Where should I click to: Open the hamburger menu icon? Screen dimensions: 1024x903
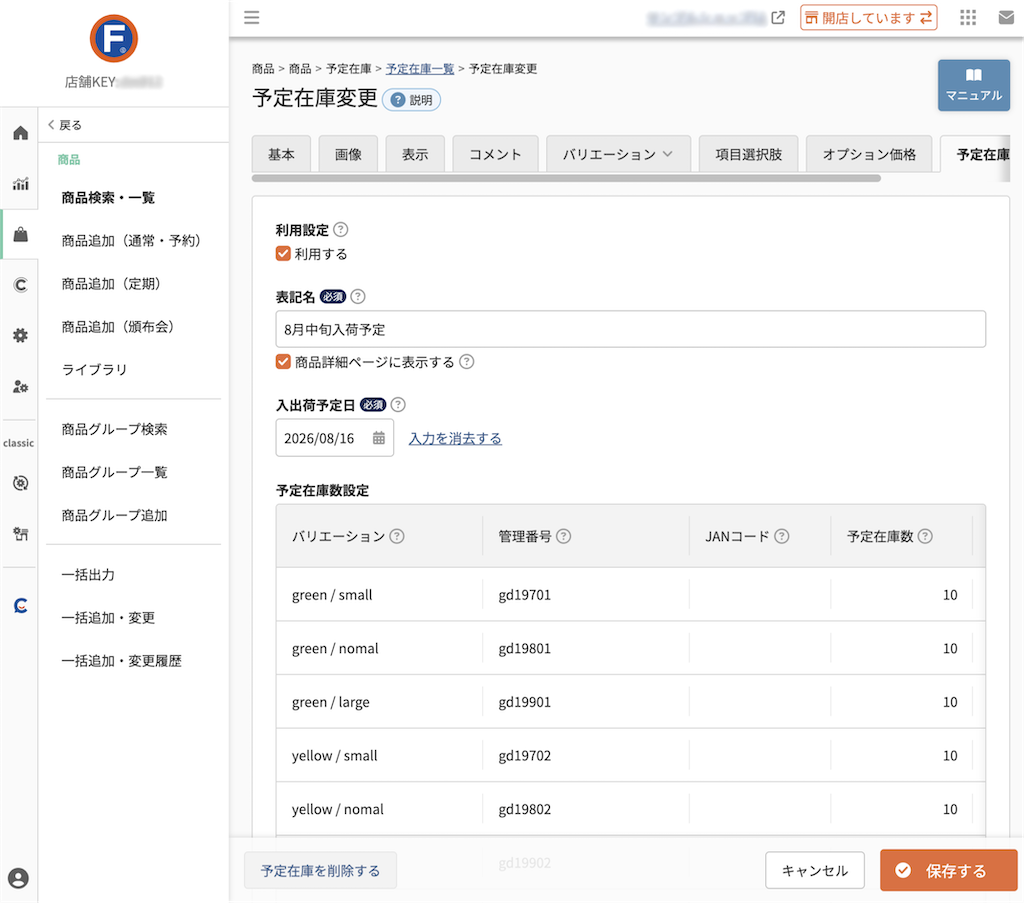click(x=251, y=18)
